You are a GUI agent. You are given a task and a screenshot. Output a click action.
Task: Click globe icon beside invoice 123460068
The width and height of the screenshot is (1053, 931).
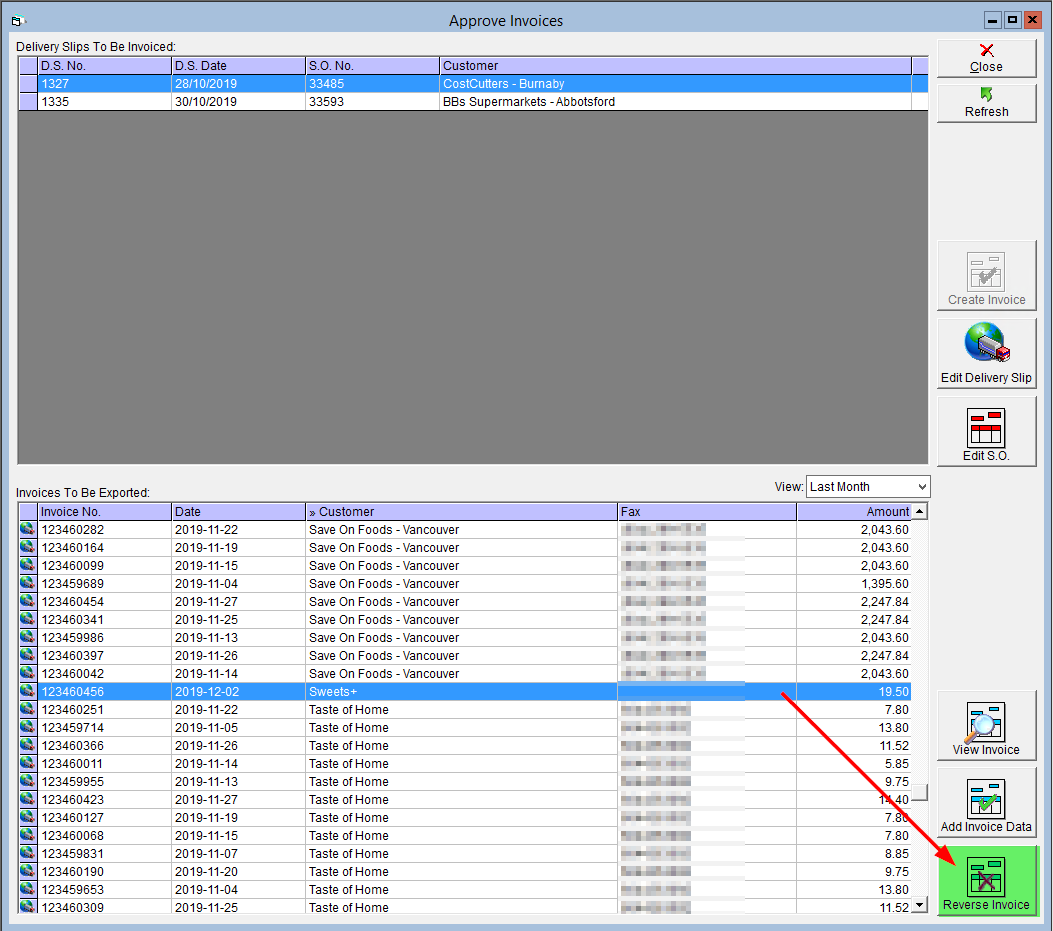[28, 836]
